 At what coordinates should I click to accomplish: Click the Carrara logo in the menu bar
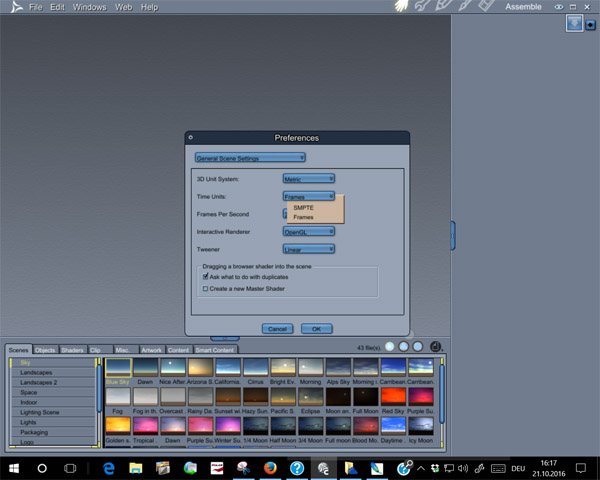(x=16, y=7)
